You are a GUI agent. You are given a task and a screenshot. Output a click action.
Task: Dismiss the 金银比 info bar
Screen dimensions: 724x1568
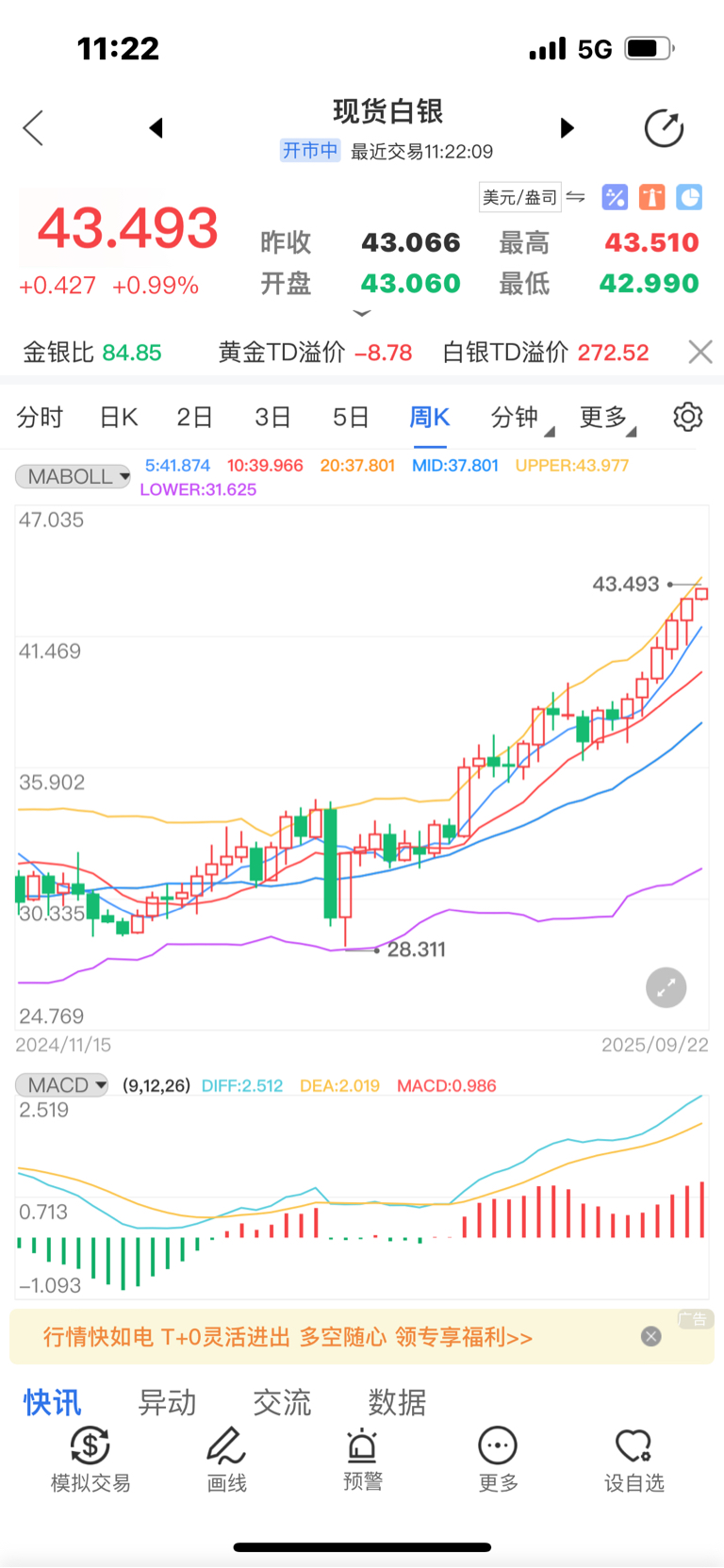pyautogui.click(x=699, y=352)
